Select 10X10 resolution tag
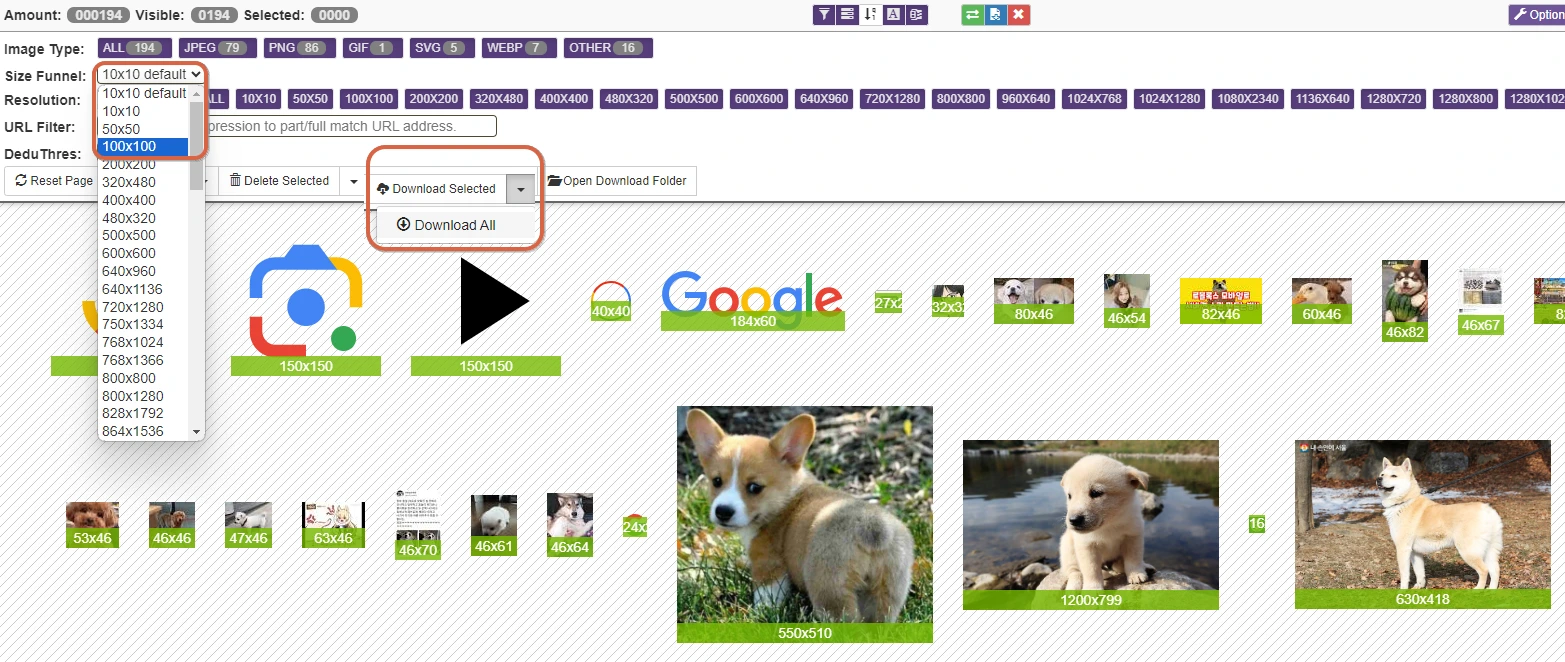 259,99
